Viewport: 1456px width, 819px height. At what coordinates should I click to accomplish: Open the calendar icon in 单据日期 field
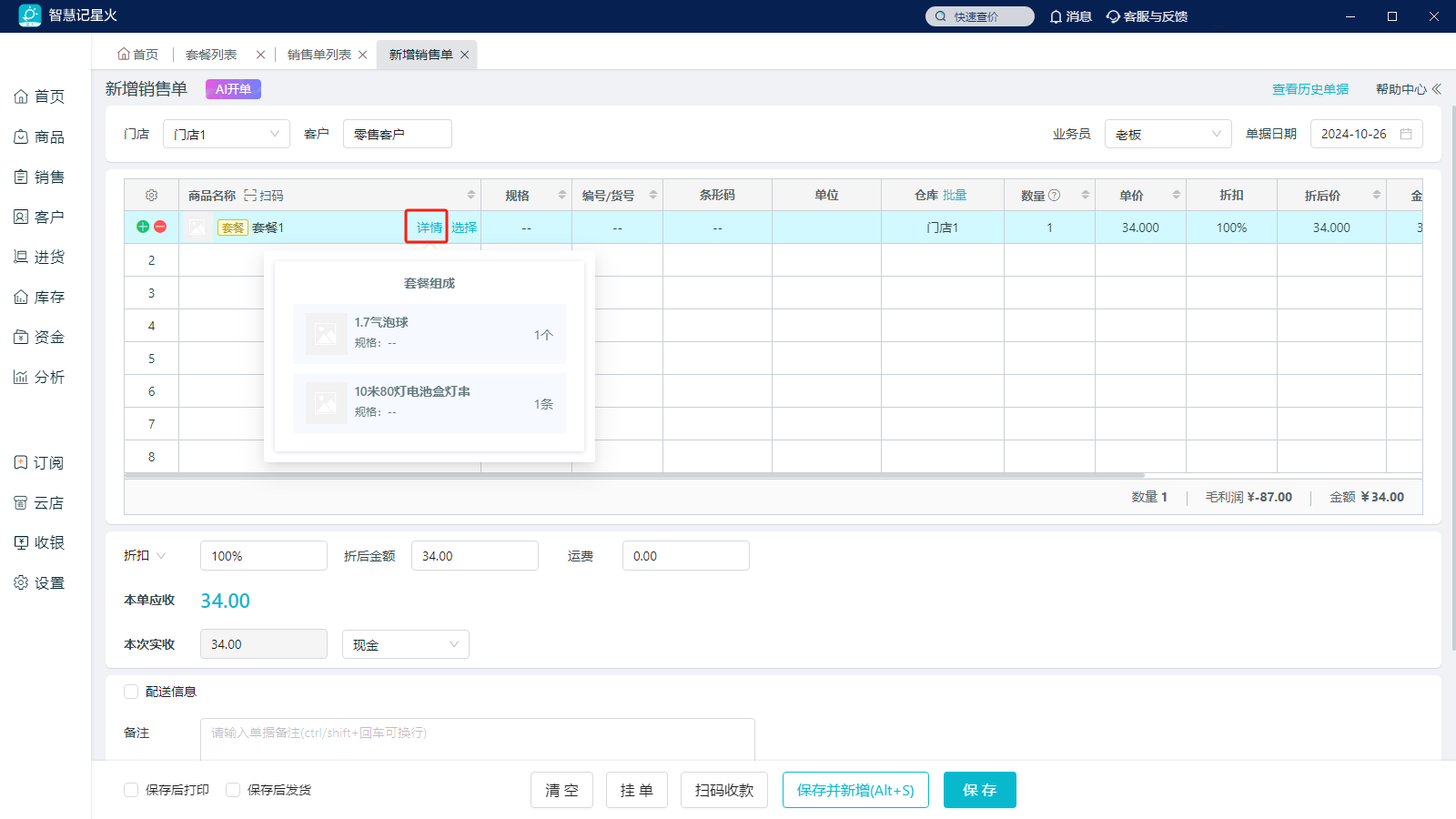tap(1406, 134)
